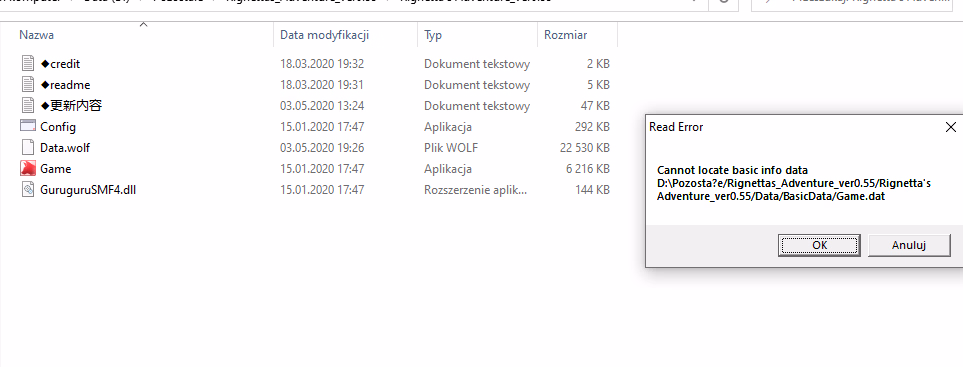Image resolution: width=963 pixels, height=367 pixels.
Task: Select the Game file name
Action: (x=55, y=169)
